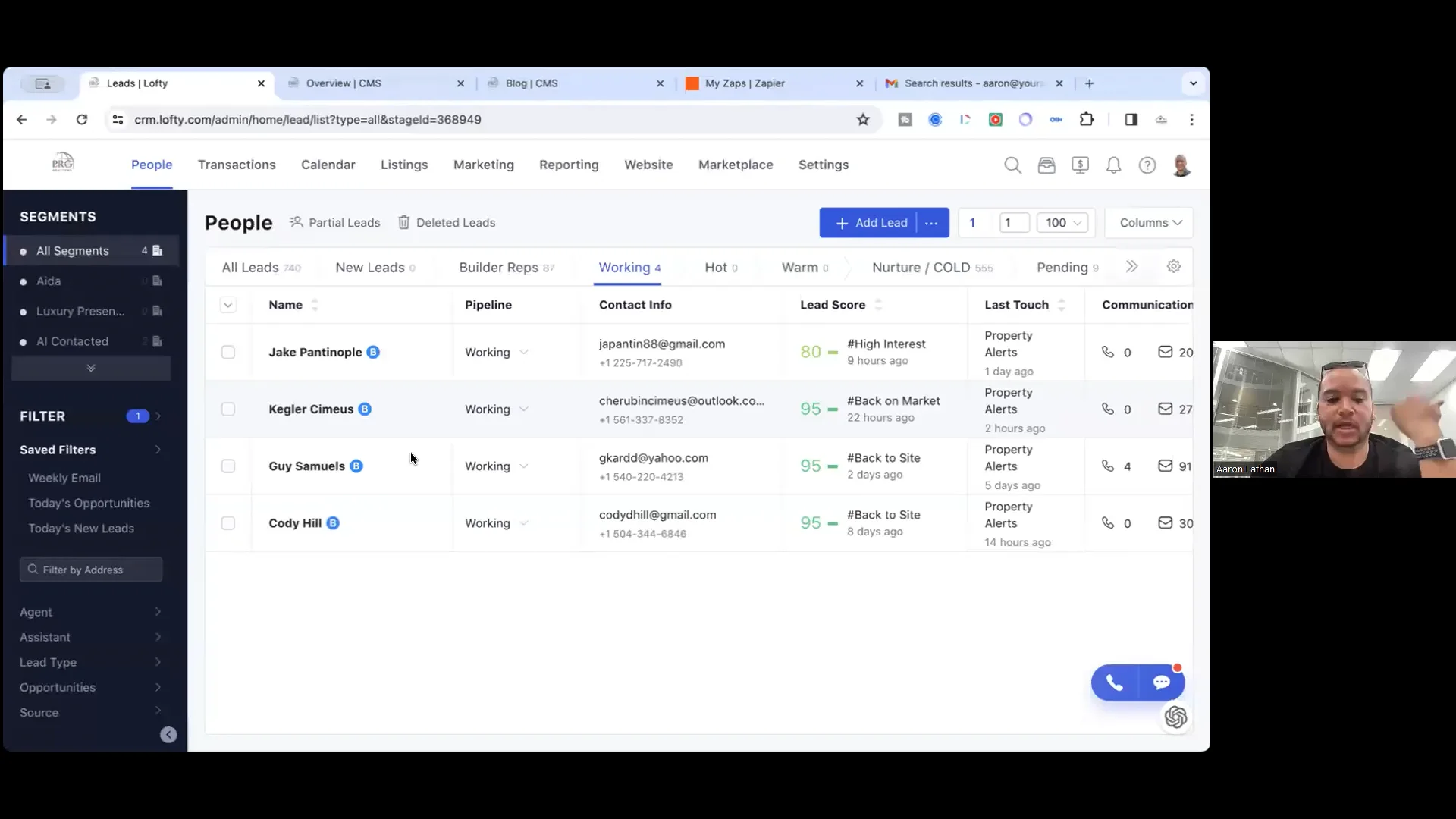
Task: Open the help question mark icon
Action: pyautogui.click(x=1147, y=165)
